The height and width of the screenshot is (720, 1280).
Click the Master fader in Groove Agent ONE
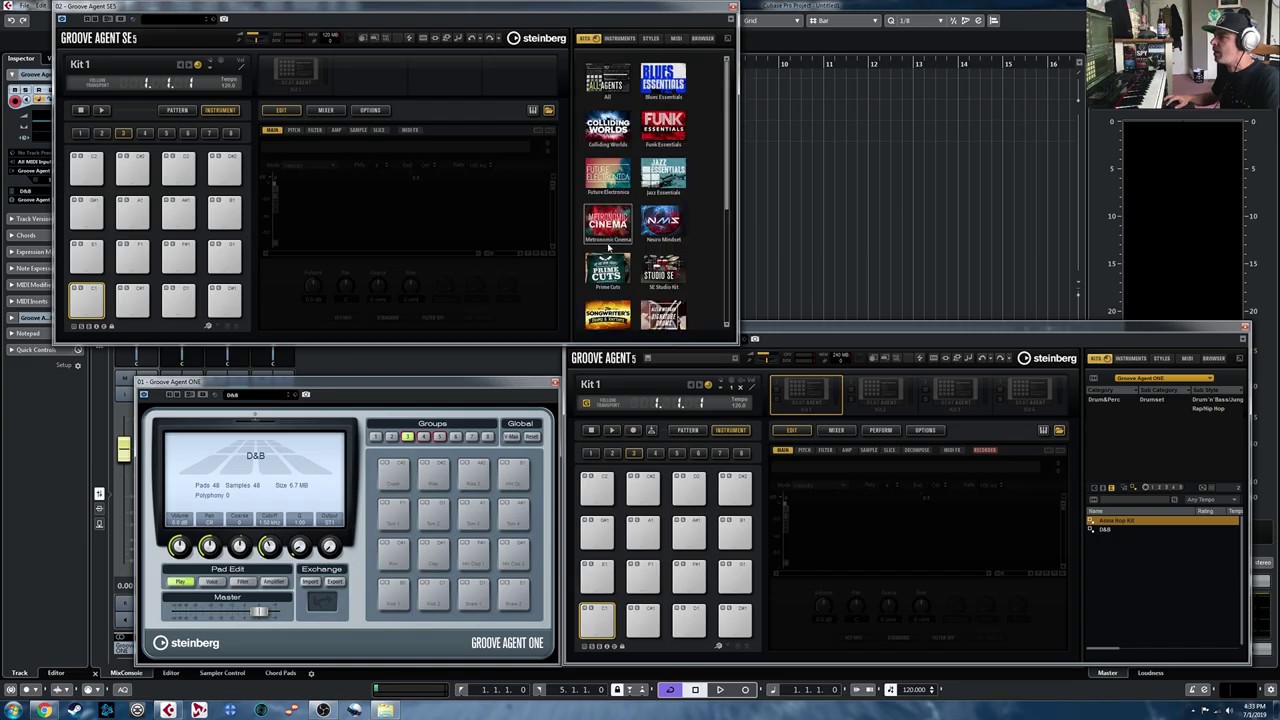(x=259, y=611)
